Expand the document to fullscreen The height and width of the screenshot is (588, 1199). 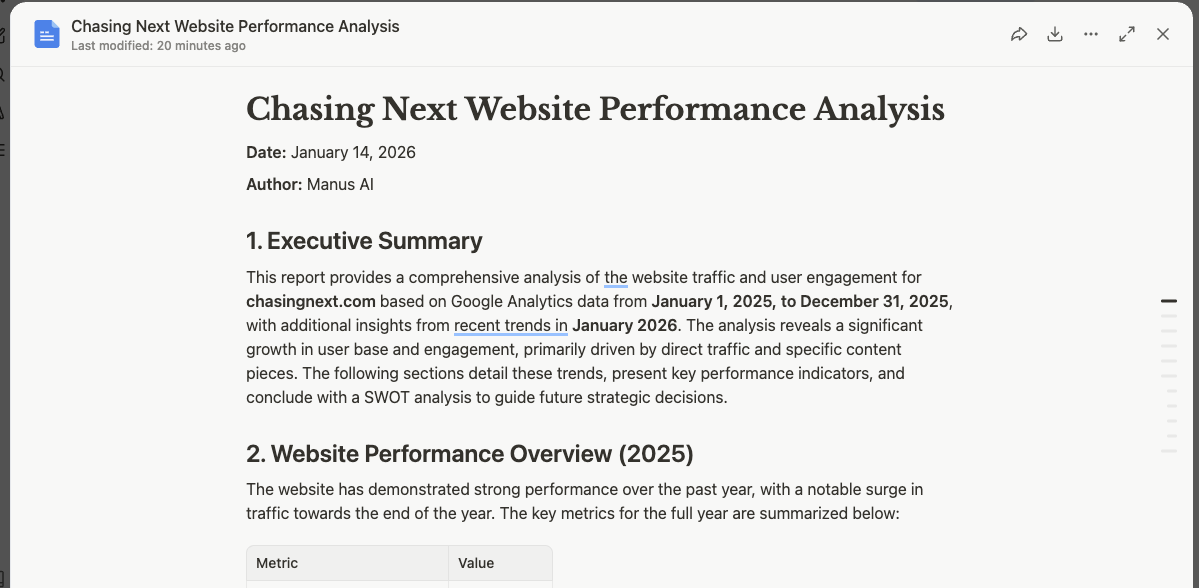(1127, 34)
